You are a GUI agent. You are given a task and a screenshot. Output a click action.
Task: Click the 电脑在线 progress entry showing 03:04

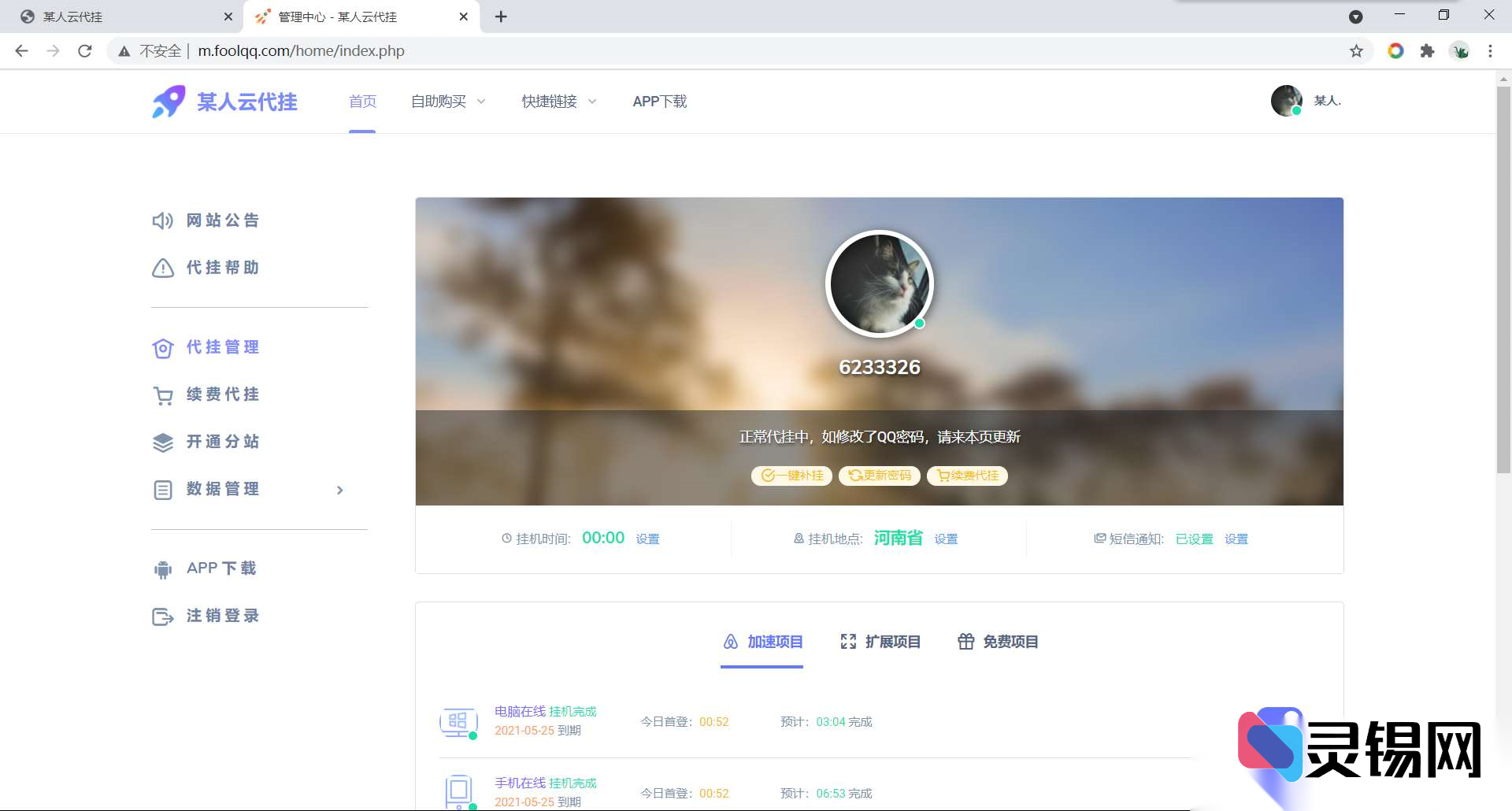tap(826, 721)
